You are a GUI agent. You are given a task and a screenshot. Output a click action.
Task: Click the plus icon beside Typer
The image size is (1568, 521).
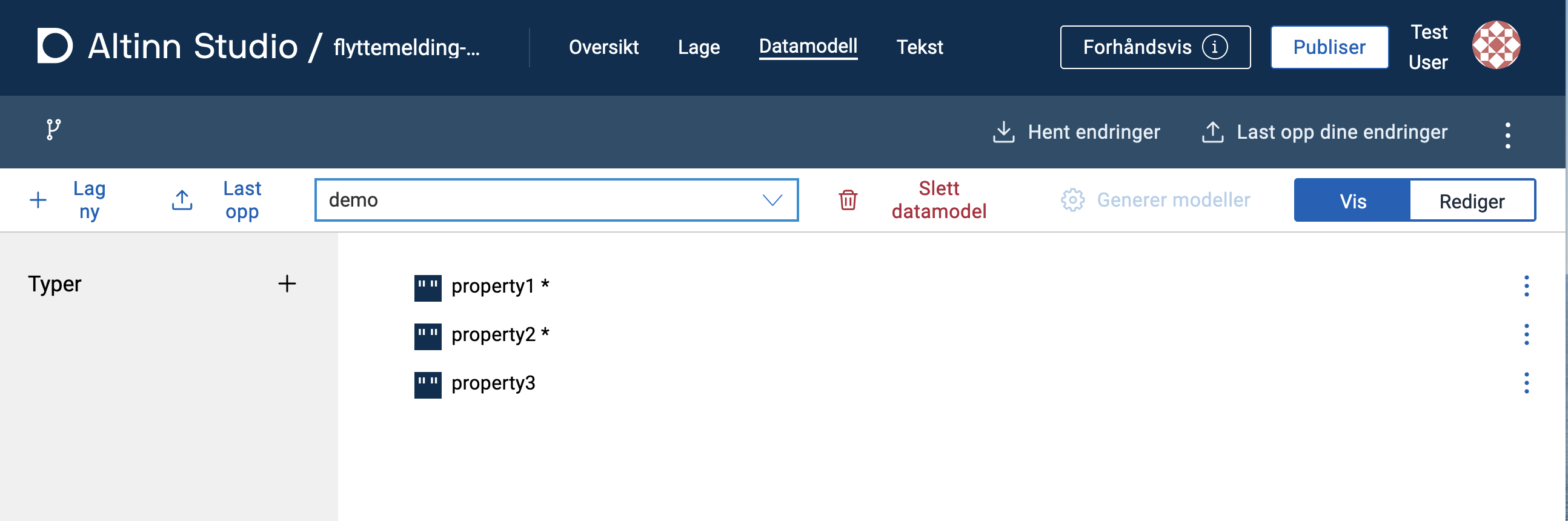(287, 284)
